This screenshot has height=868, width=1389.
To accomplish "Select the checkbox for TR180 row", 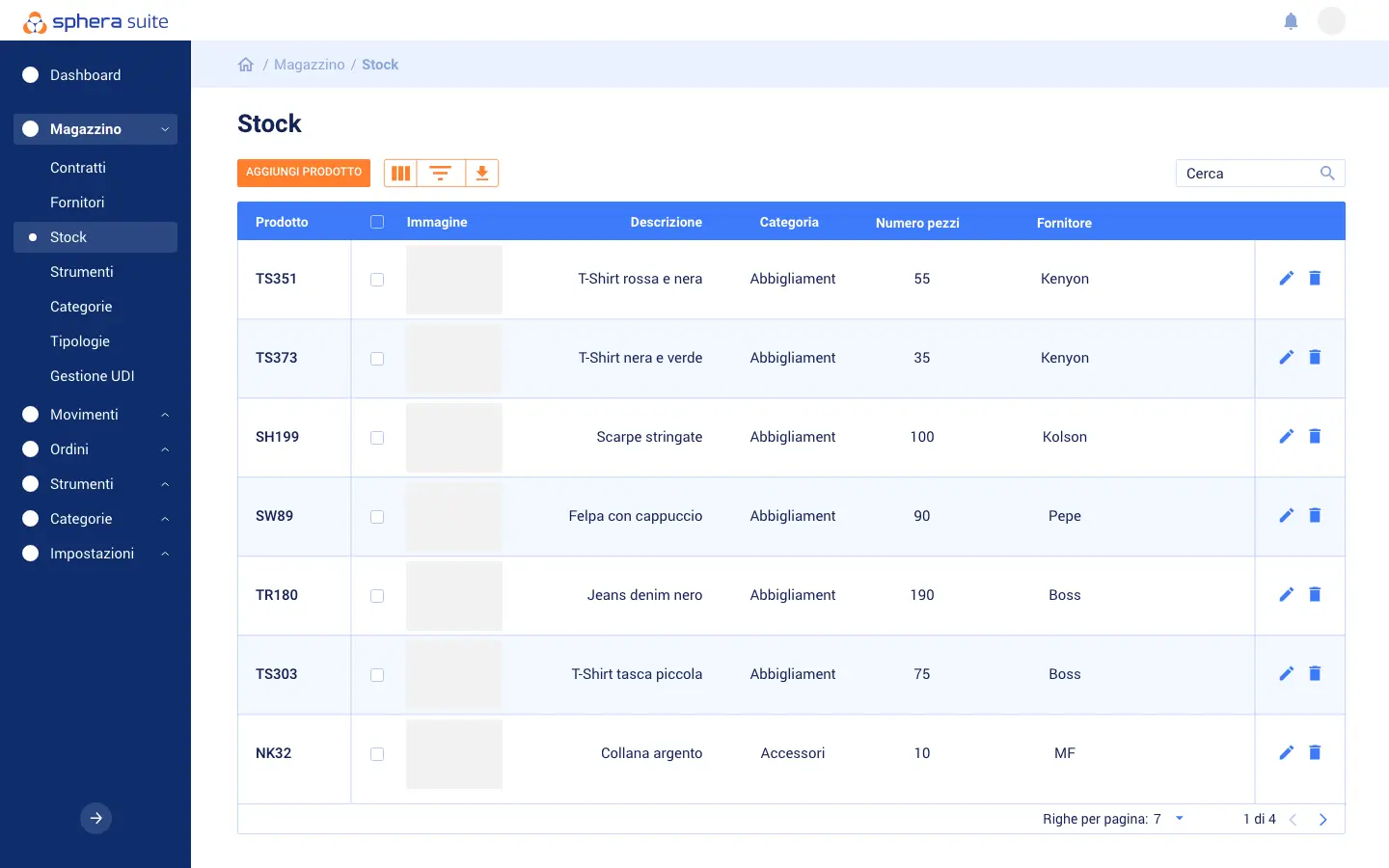I will click(x=377, y=596).
